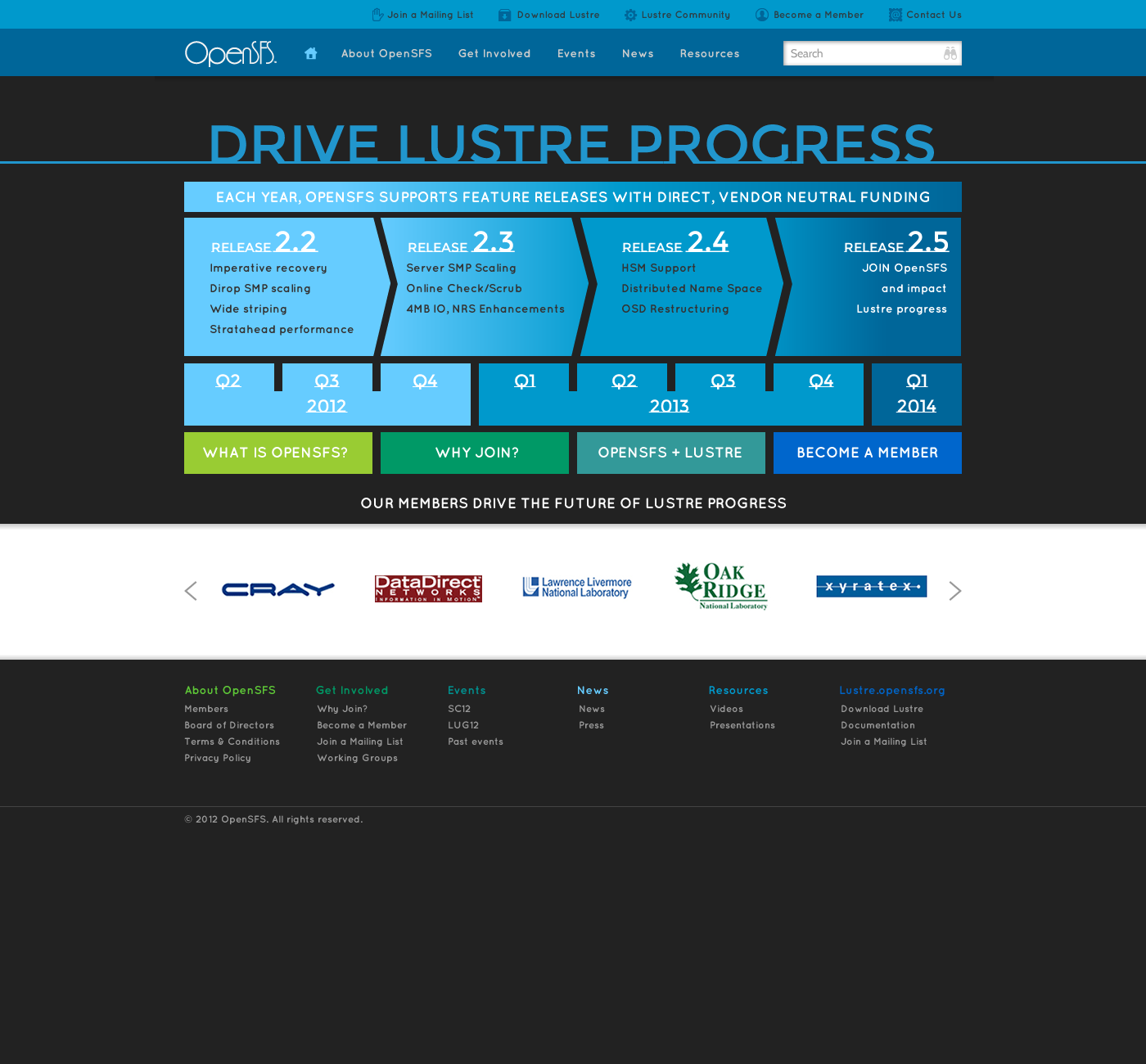This screenshot has height=1064, width=1146.
Task: Open the footer Documentation link
Action: click(x=878, y=725)
